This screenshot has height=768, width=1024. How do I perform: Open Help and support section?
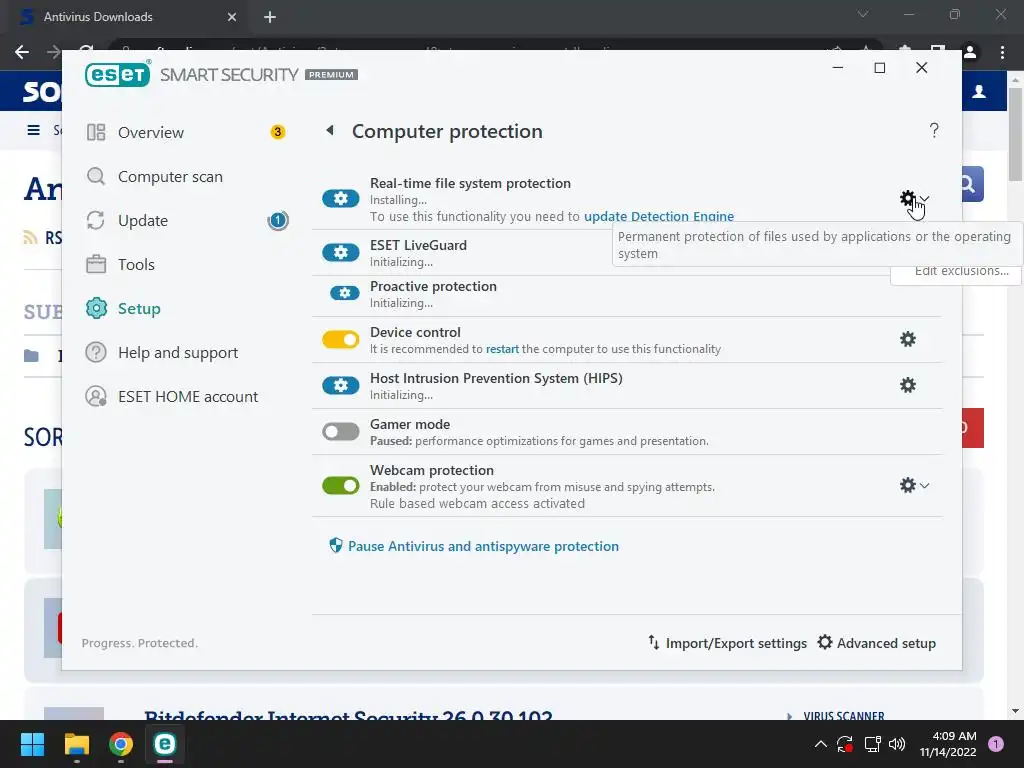[x=178, y=353]
